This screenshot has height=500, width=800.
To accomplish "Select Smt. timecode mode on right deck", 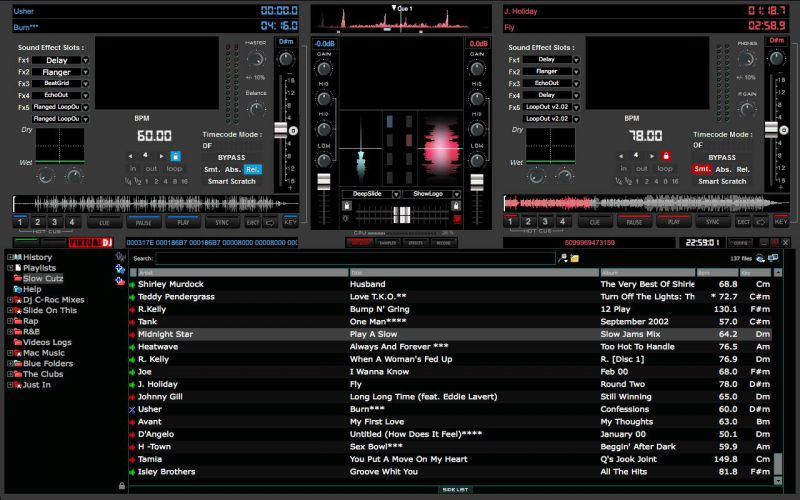I will click(x=702, y=169).
